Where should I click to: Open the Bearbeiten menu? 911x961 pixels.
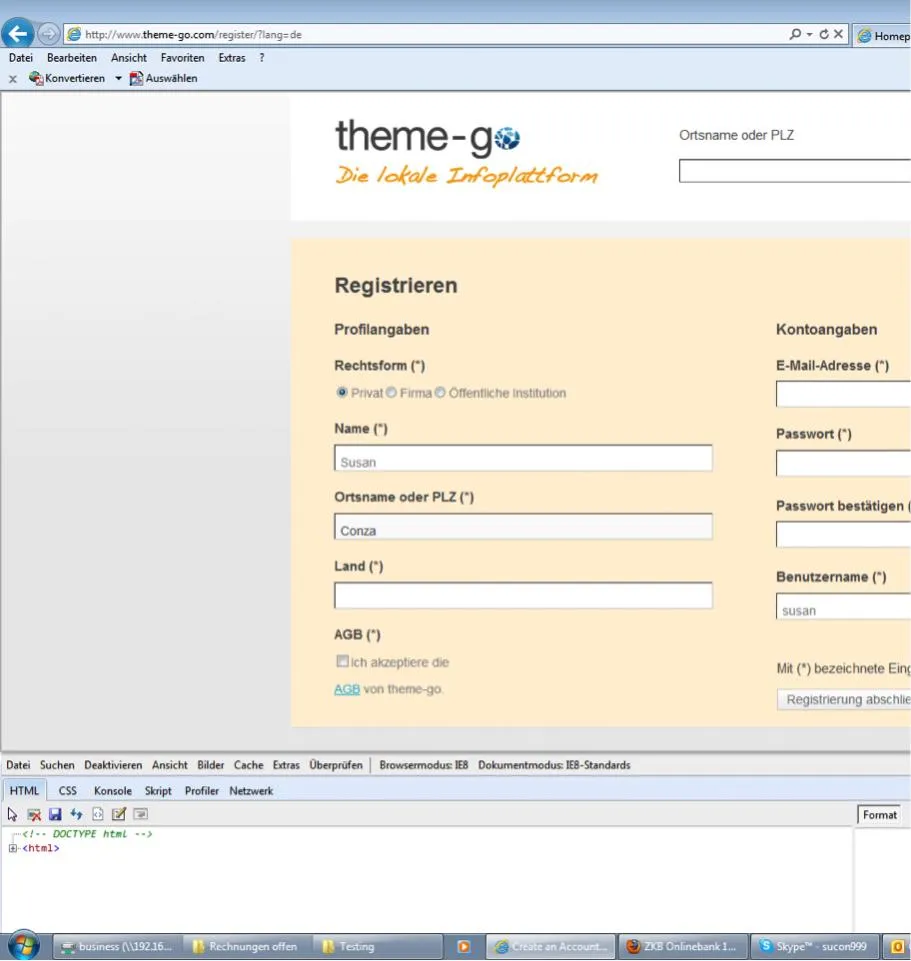coord(72,58)
